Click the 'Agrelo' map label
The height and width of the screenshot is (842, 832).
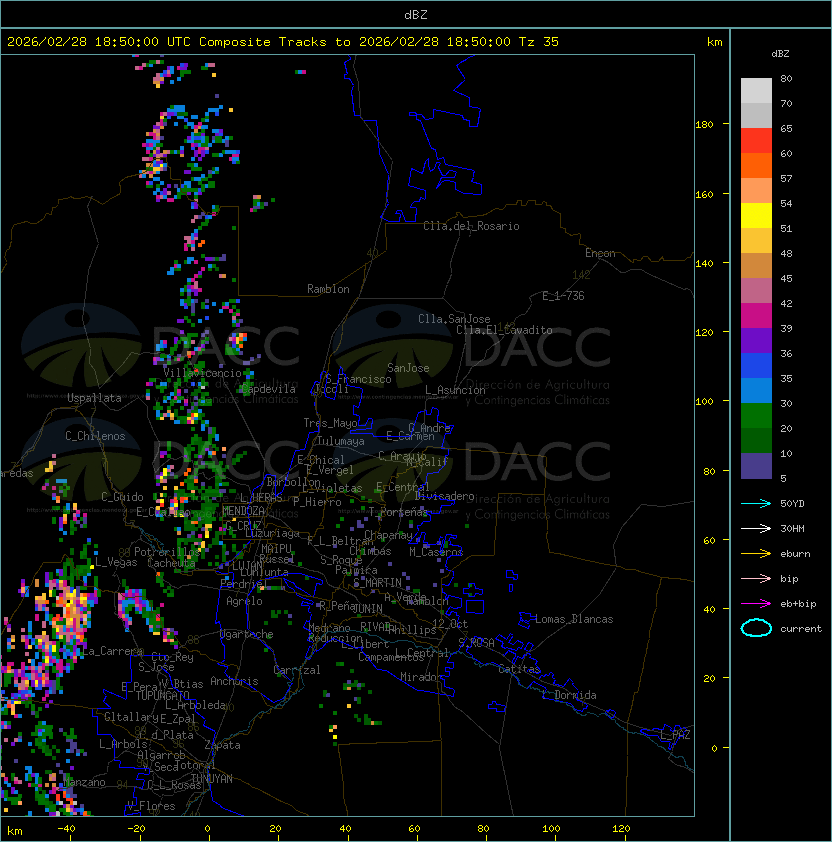244,601
